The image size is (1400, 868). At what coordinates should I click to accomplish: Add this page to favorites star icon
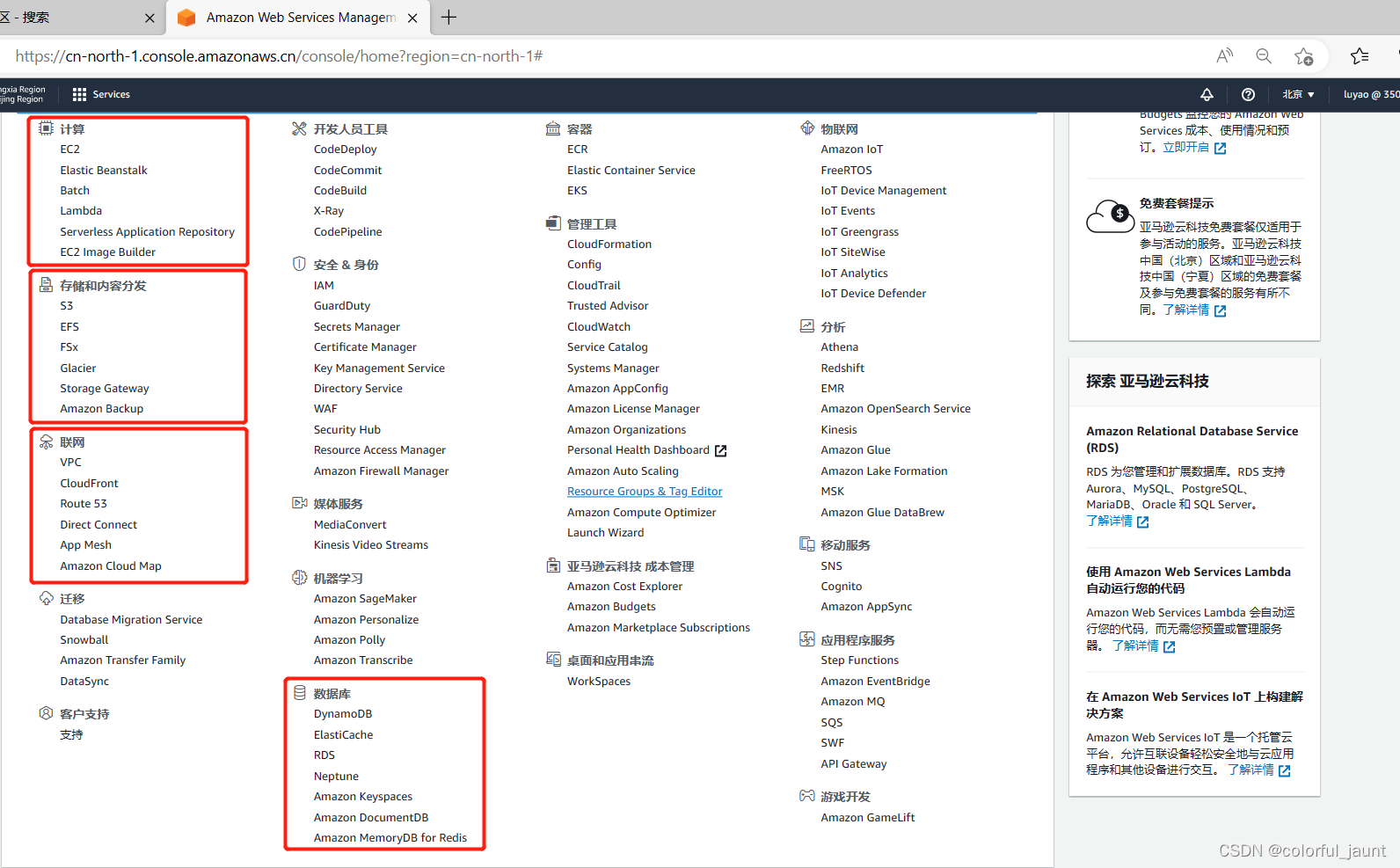tap(1303, 56)
